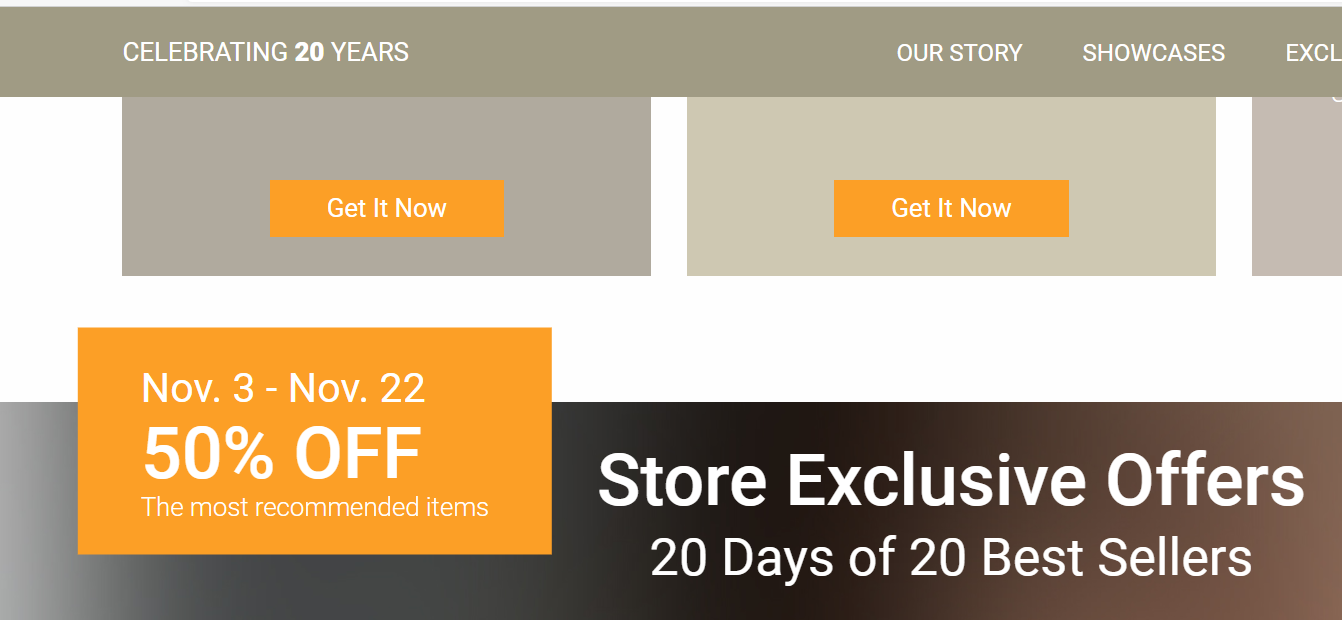Open the partially visible third product card
This screenshot has height=620, width=1342.
click(x=1297, y=190)
